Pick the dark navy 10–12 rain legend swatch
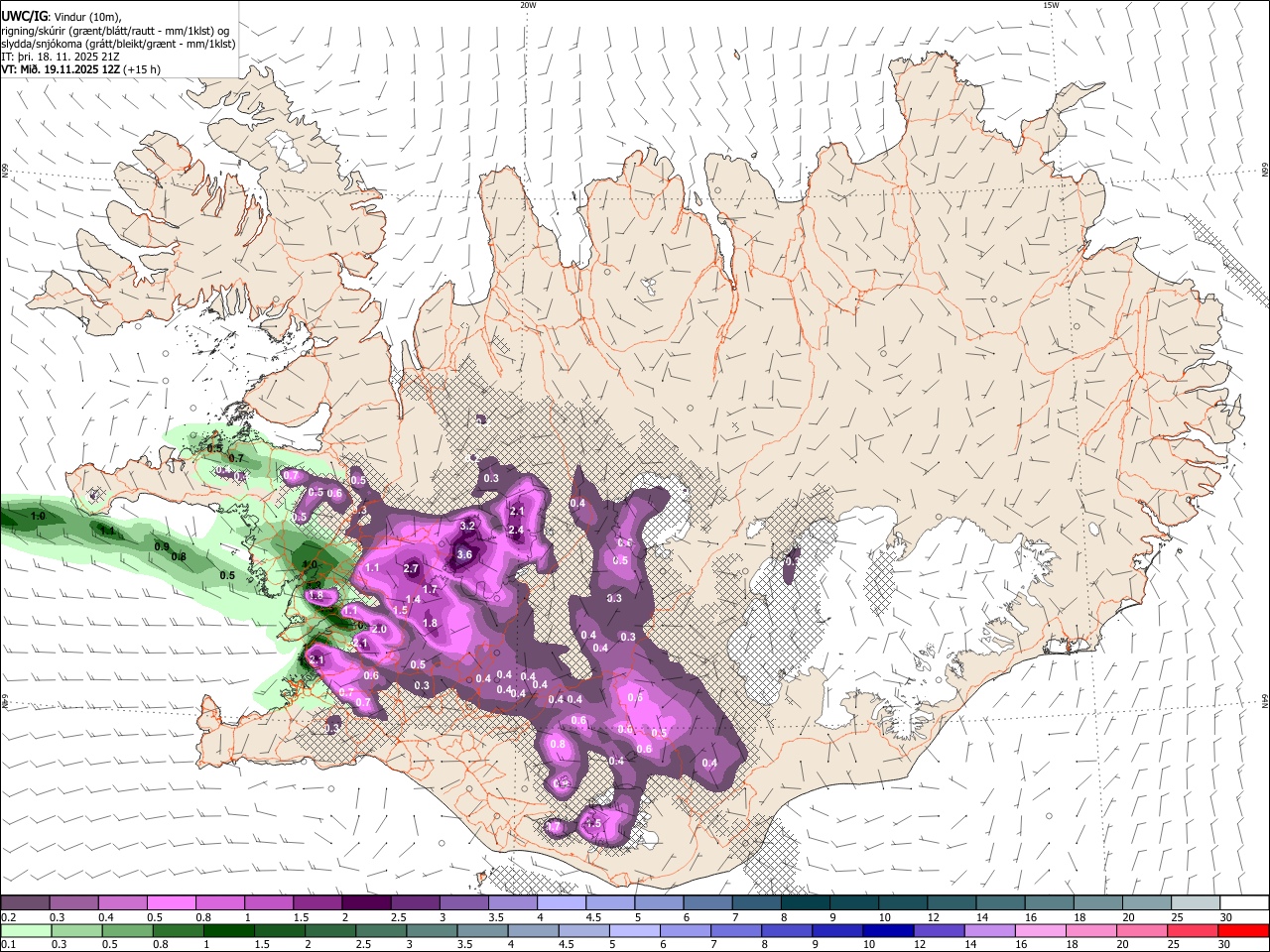This screenshot has height=952, width=1270. 888,931
